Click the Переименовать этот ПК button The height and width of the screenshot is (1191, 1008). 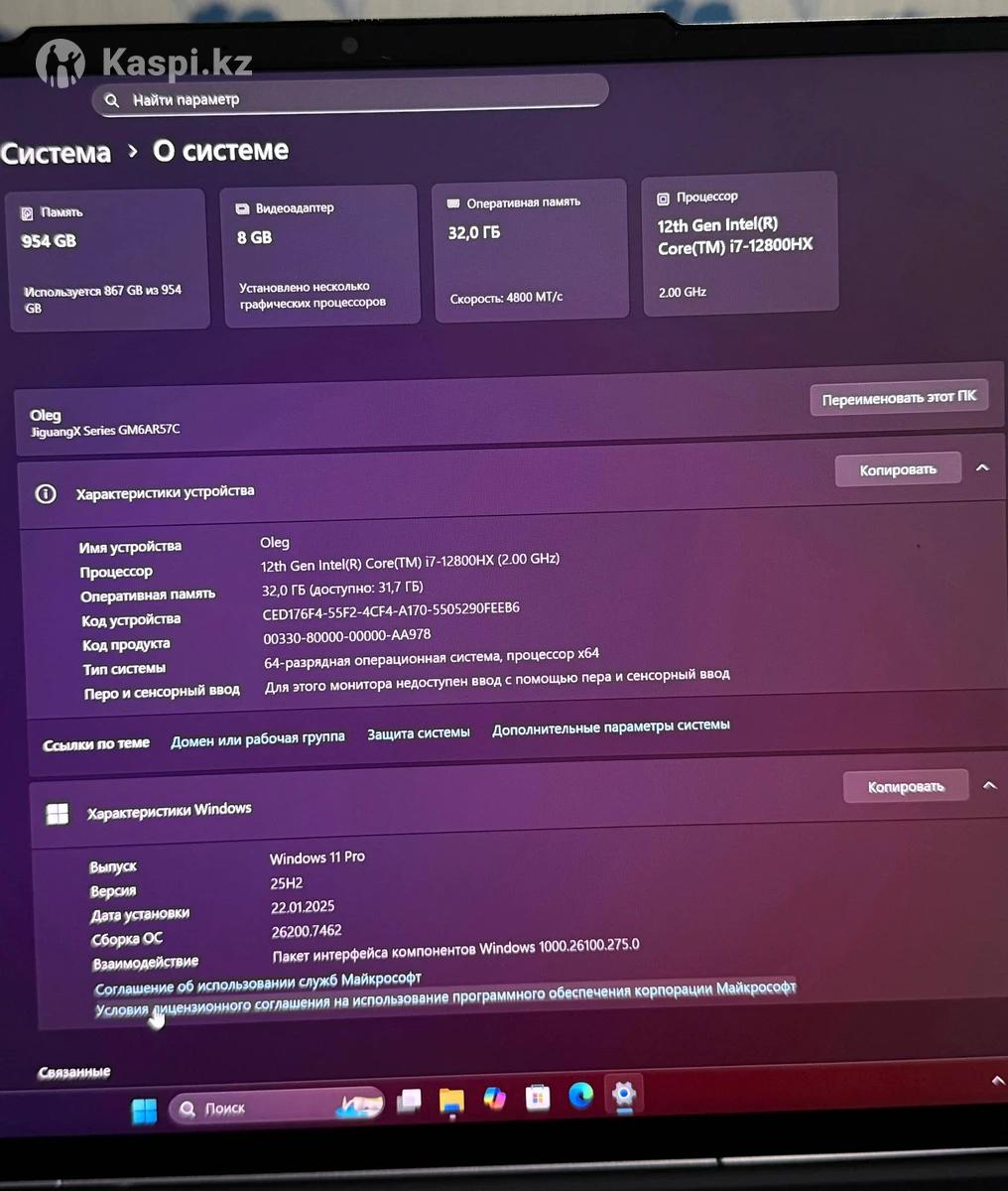898,398
